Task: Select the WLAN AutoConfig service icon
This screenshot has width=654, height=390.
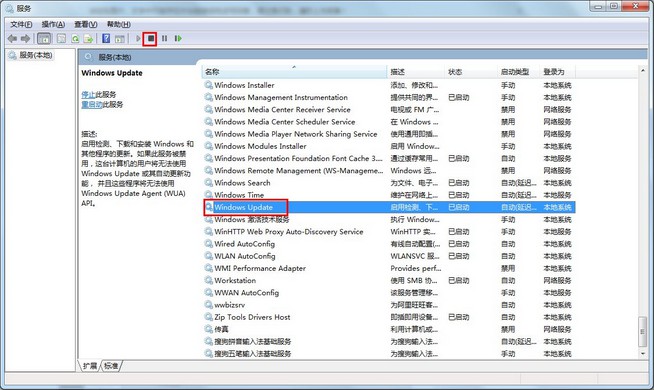Action: 208,256
